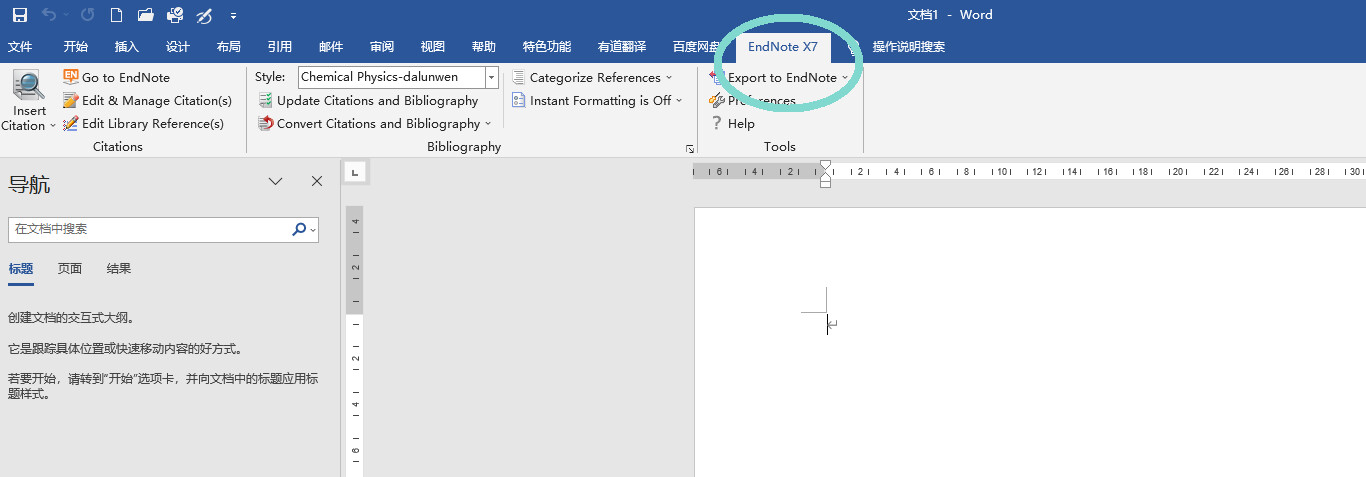This screenshot has width=1366, height=477.
Task: Click the Tools group label
Action: [780, 146]
